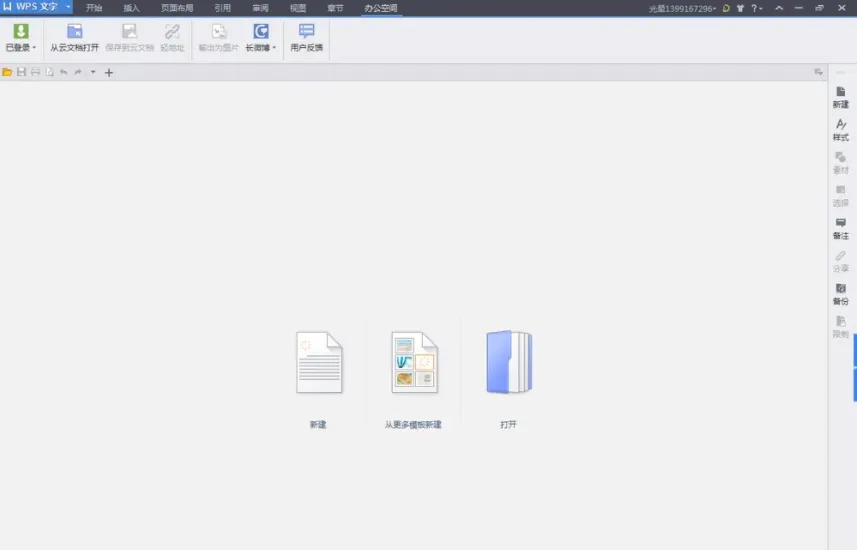Click the 从更多模板新建 text label
The height and width of the screenshot is (550, 857).
pos(413,425)
